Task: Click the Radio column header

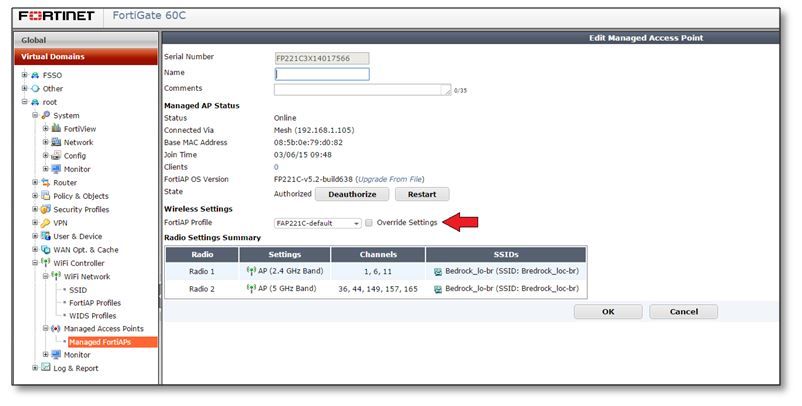Action: tap(202, 254)
